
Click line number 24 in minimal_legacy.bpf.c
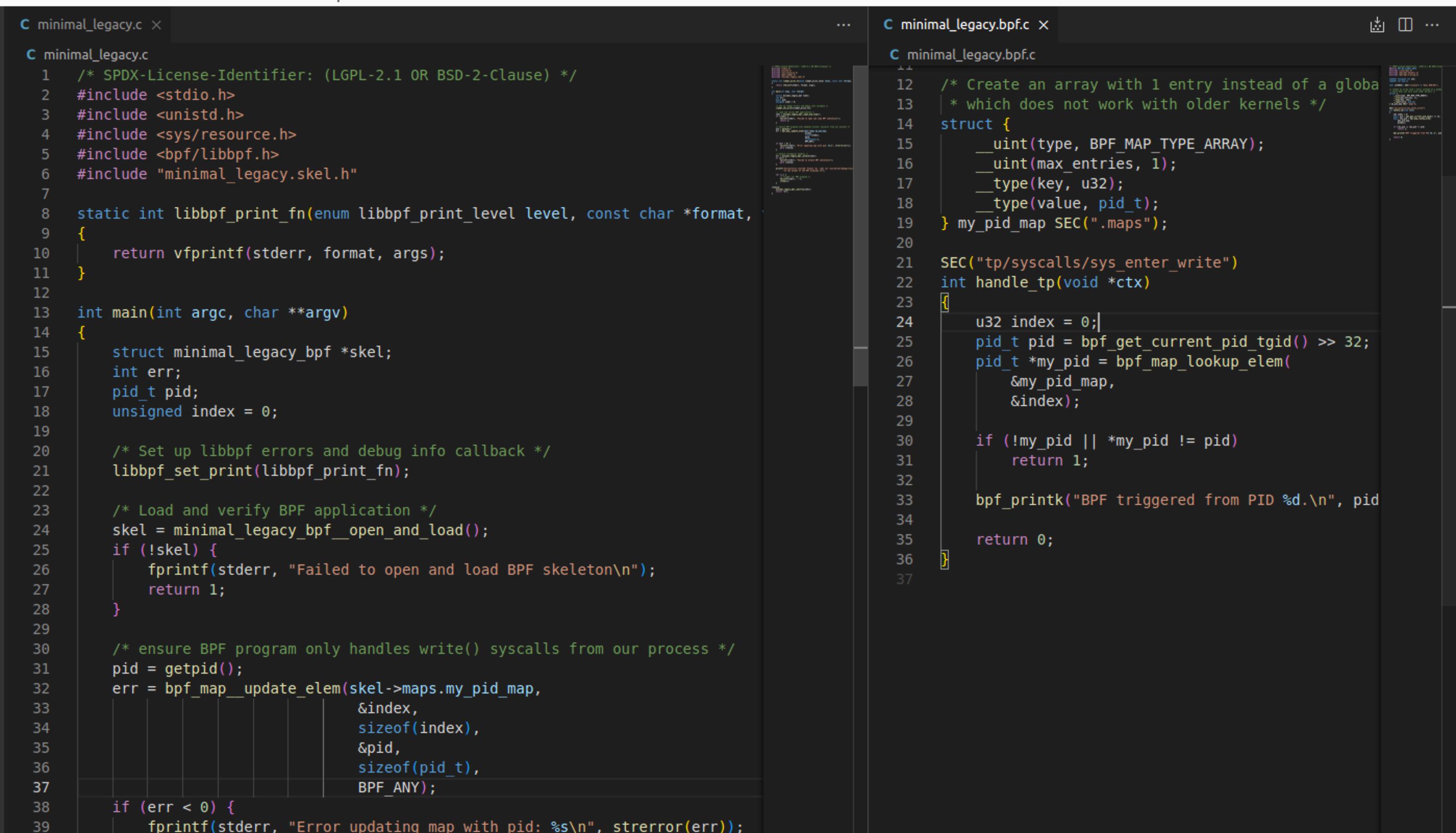(904, 322)
